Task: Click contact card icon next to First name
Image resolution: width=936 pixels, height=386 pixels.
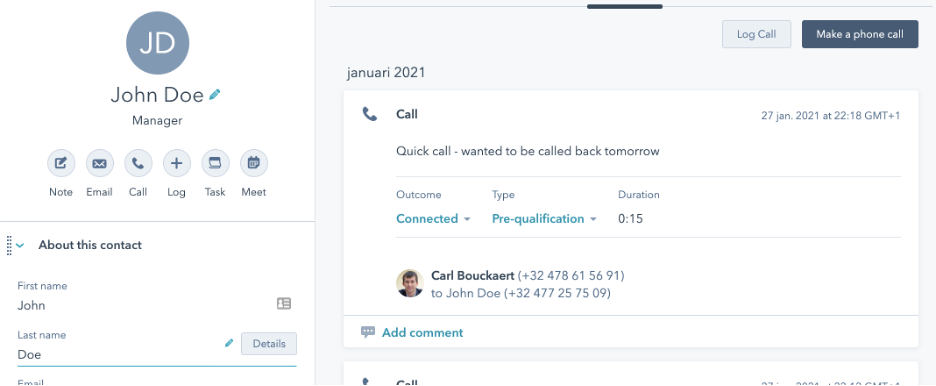Action: click(284, 304)
